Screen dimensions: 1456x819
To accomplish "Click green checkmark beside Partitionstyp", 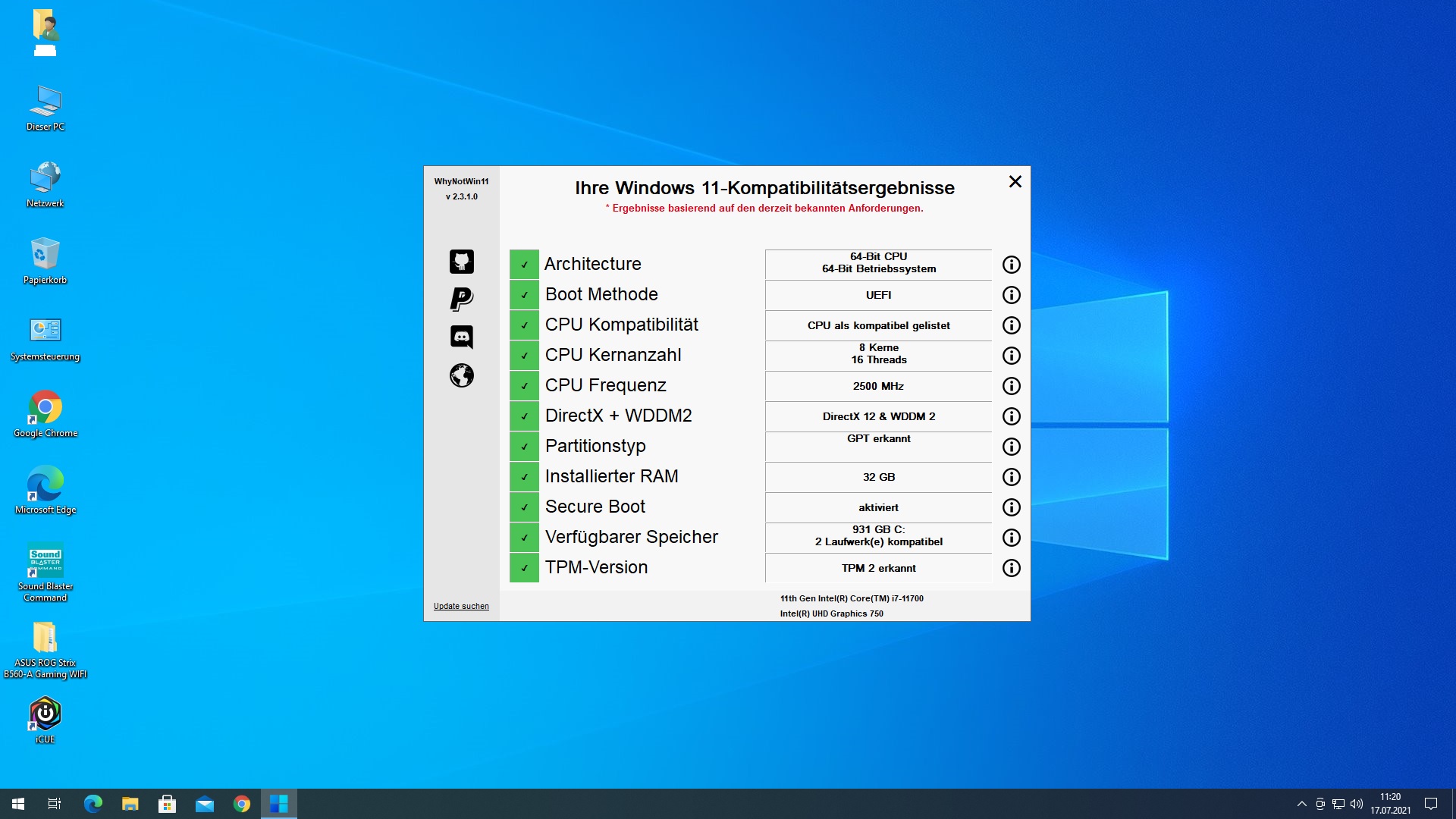I will click(x=524, y=447).
